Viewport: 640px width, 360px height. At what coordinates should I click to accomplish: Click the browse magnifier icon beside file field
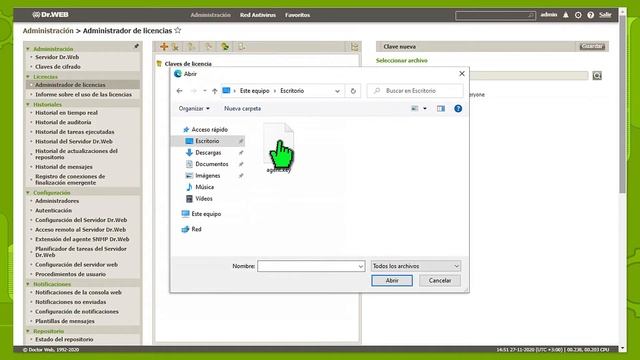597,76
